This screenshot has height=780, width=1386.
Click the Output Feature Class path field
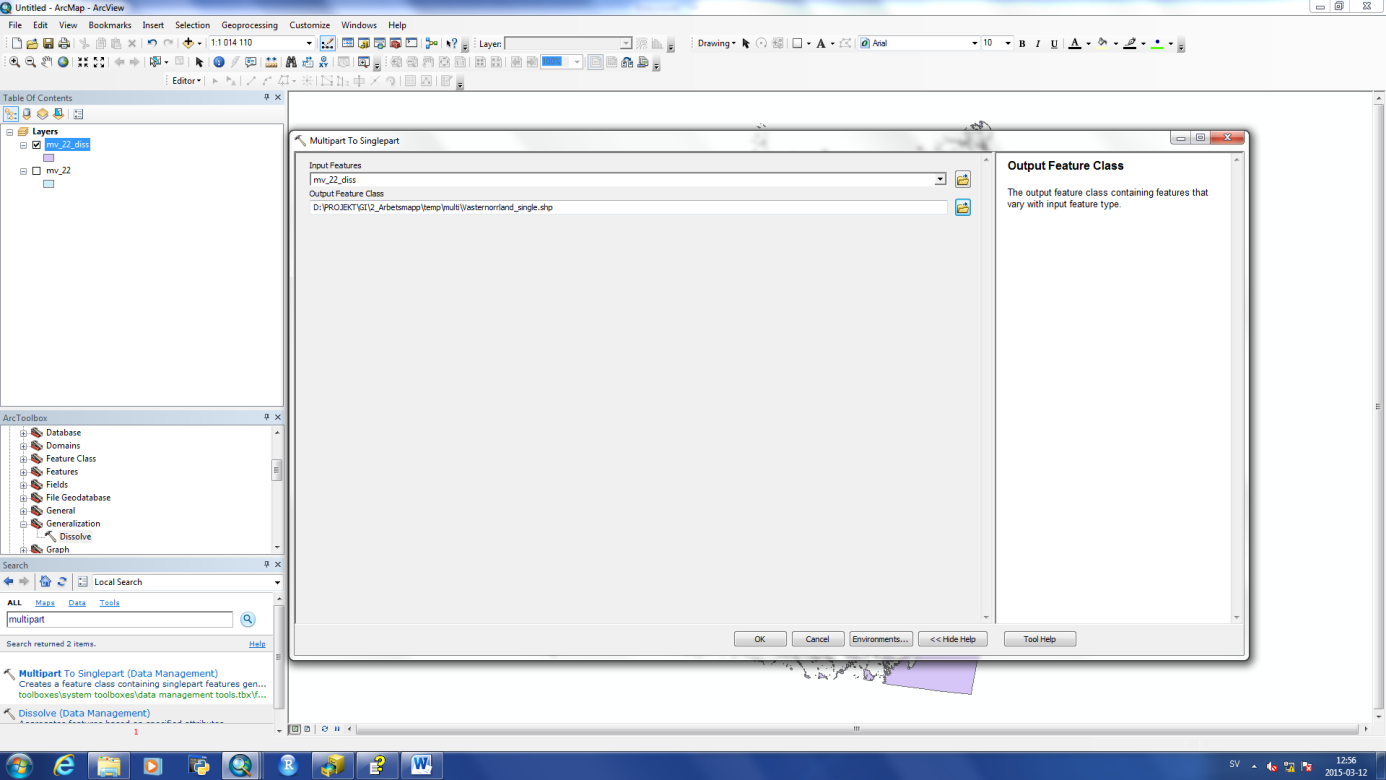(x=628, y=207)
